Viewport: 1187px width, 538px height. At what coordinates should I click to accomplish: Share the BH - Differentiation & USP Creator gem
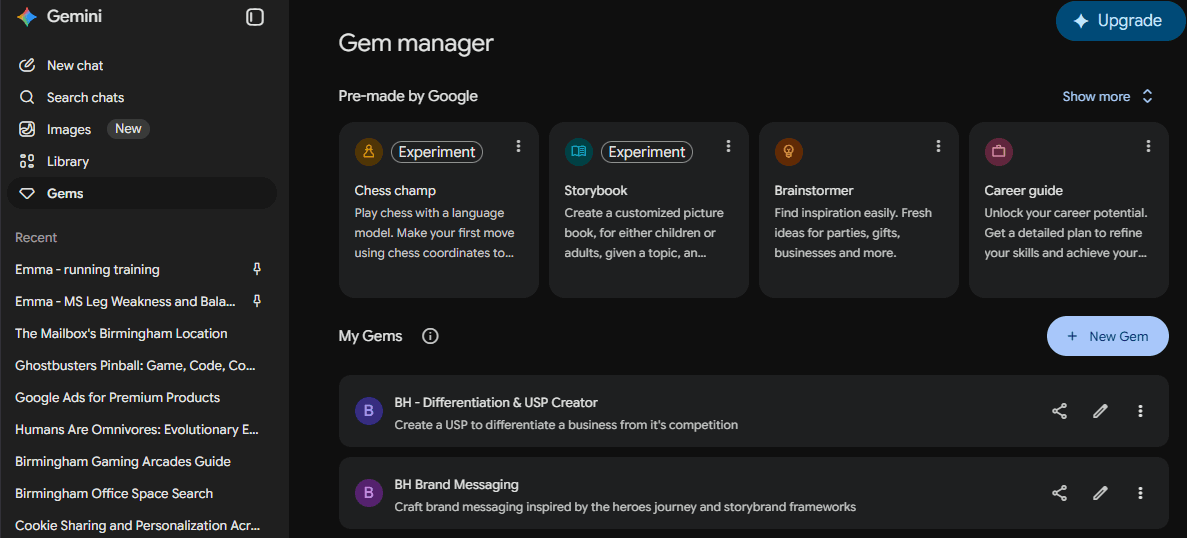(x=1060, y=411)
